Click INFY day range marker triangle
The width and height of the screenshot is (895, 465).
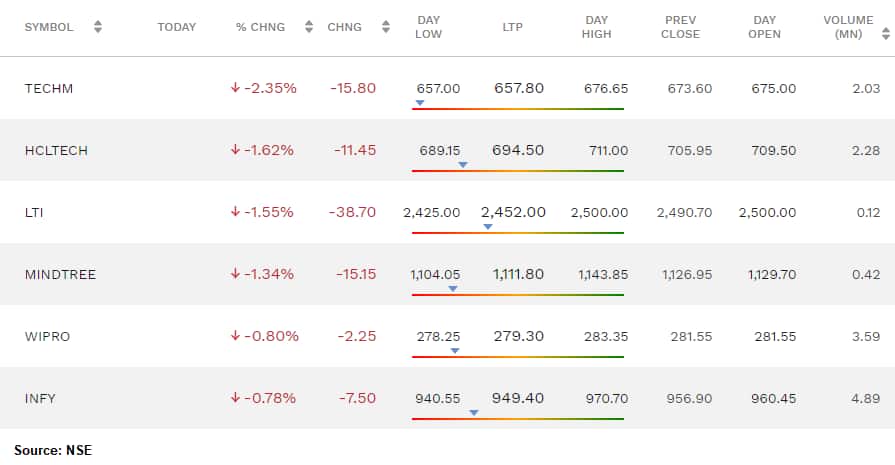(474, 413)
